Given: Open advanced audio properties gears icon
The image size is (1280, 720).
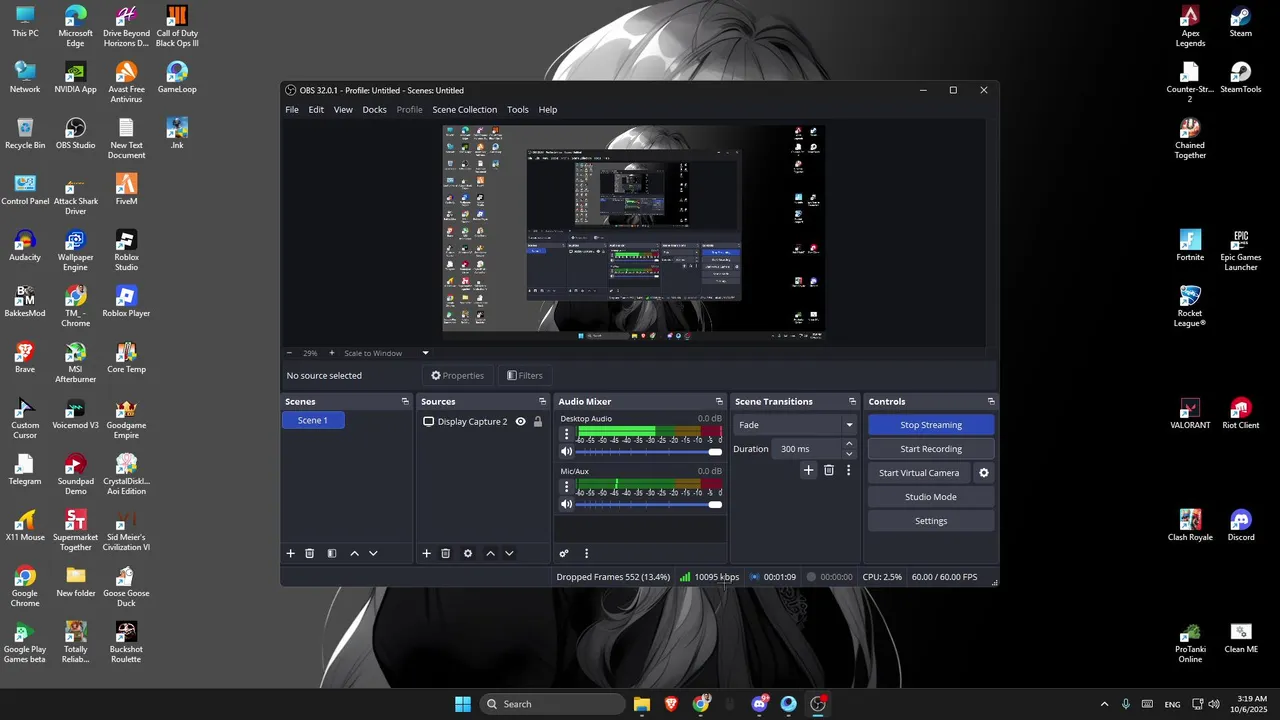Looking at the screenshot, I should pos(564,553).
